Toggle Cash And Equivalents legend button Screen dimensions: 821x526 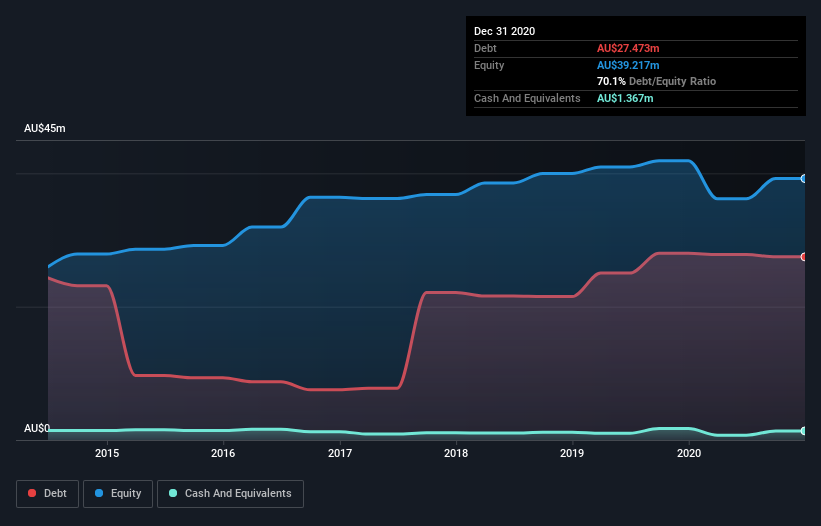tap(230, 494)
